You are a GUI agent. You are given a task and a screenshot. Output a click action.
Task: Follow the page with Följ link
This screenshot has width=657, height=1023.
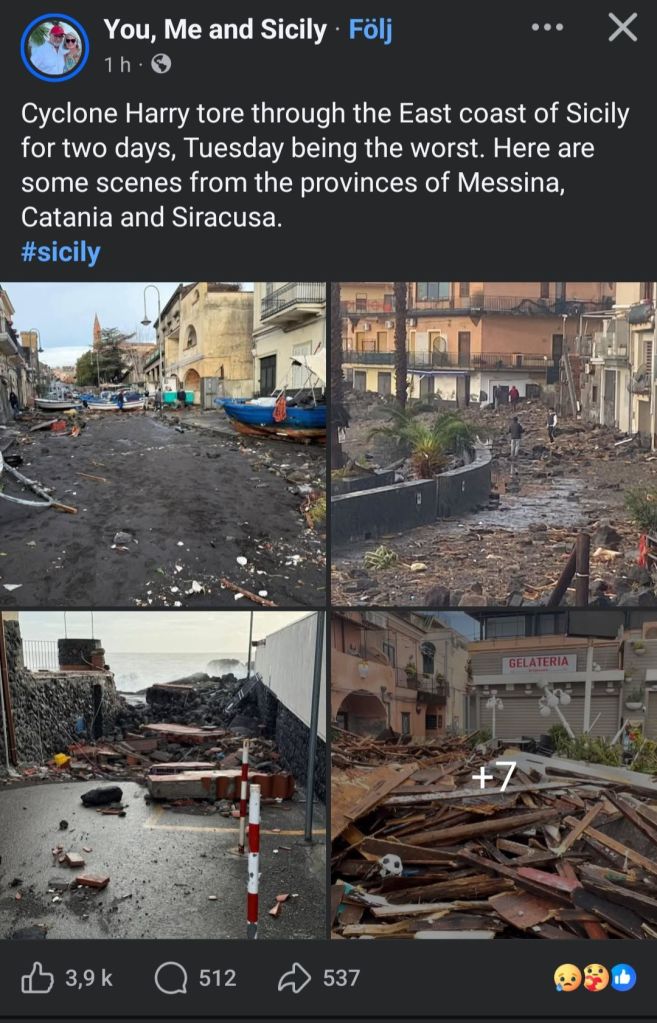371,30
